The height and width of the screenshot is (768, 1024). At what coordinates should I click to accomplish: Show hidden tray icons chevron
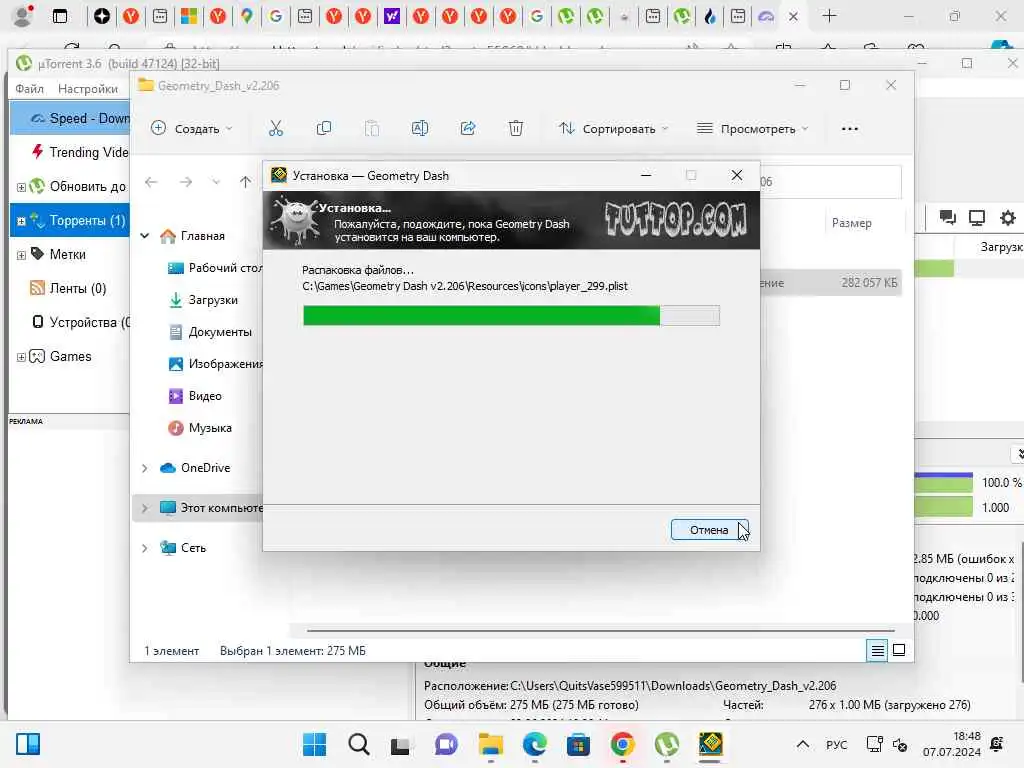coord(803,744)
